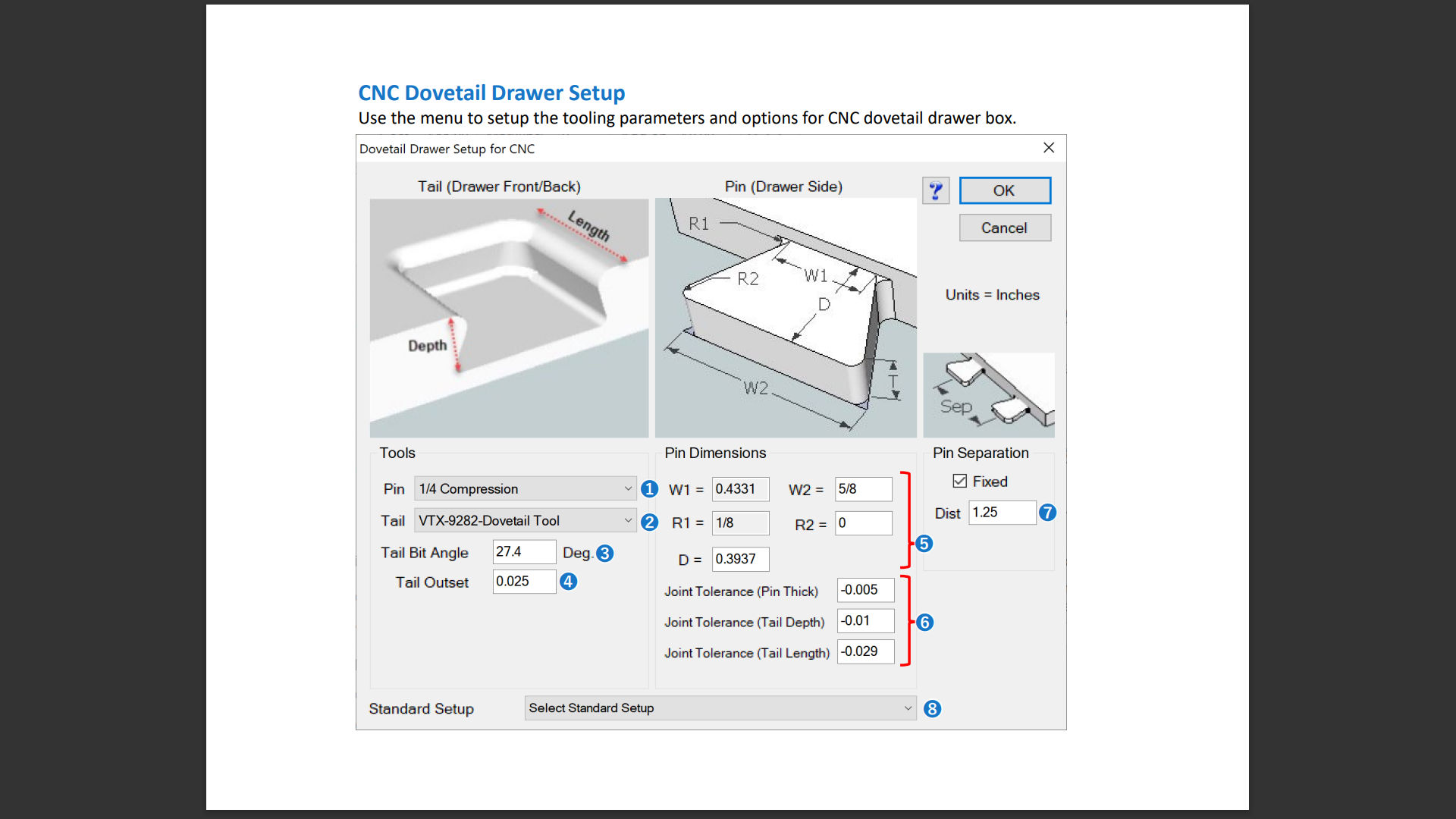The height and width of the screenshot is (819, 1456).
Task: Click callout marker 7 beside Dist field
Action: tap(1047, 513)
